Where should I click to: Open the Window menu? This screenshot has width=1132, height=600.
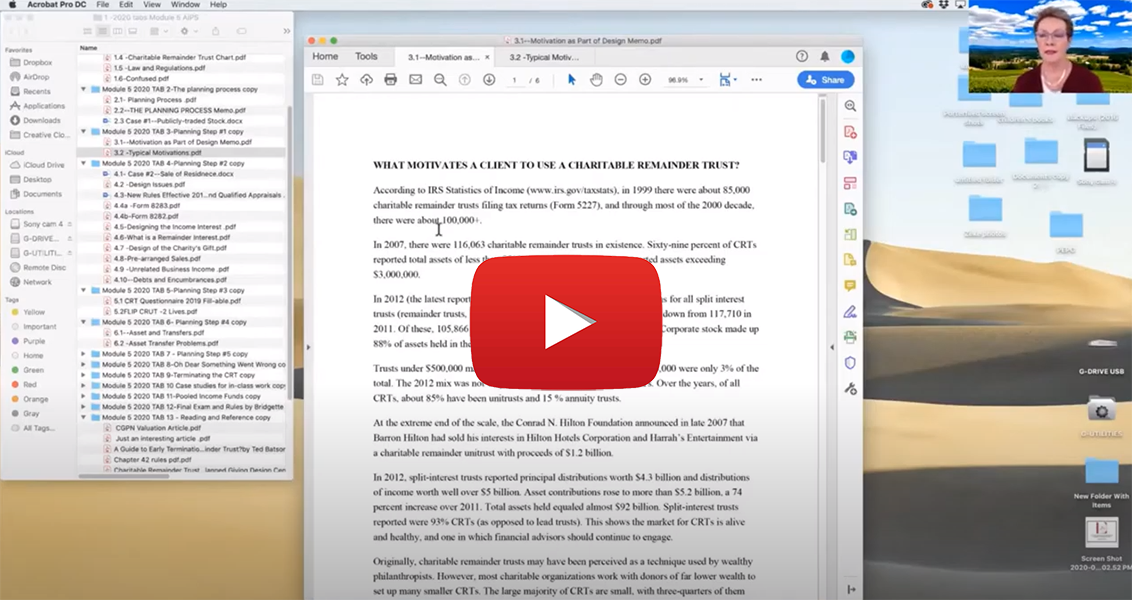click(x=186, y=4)
